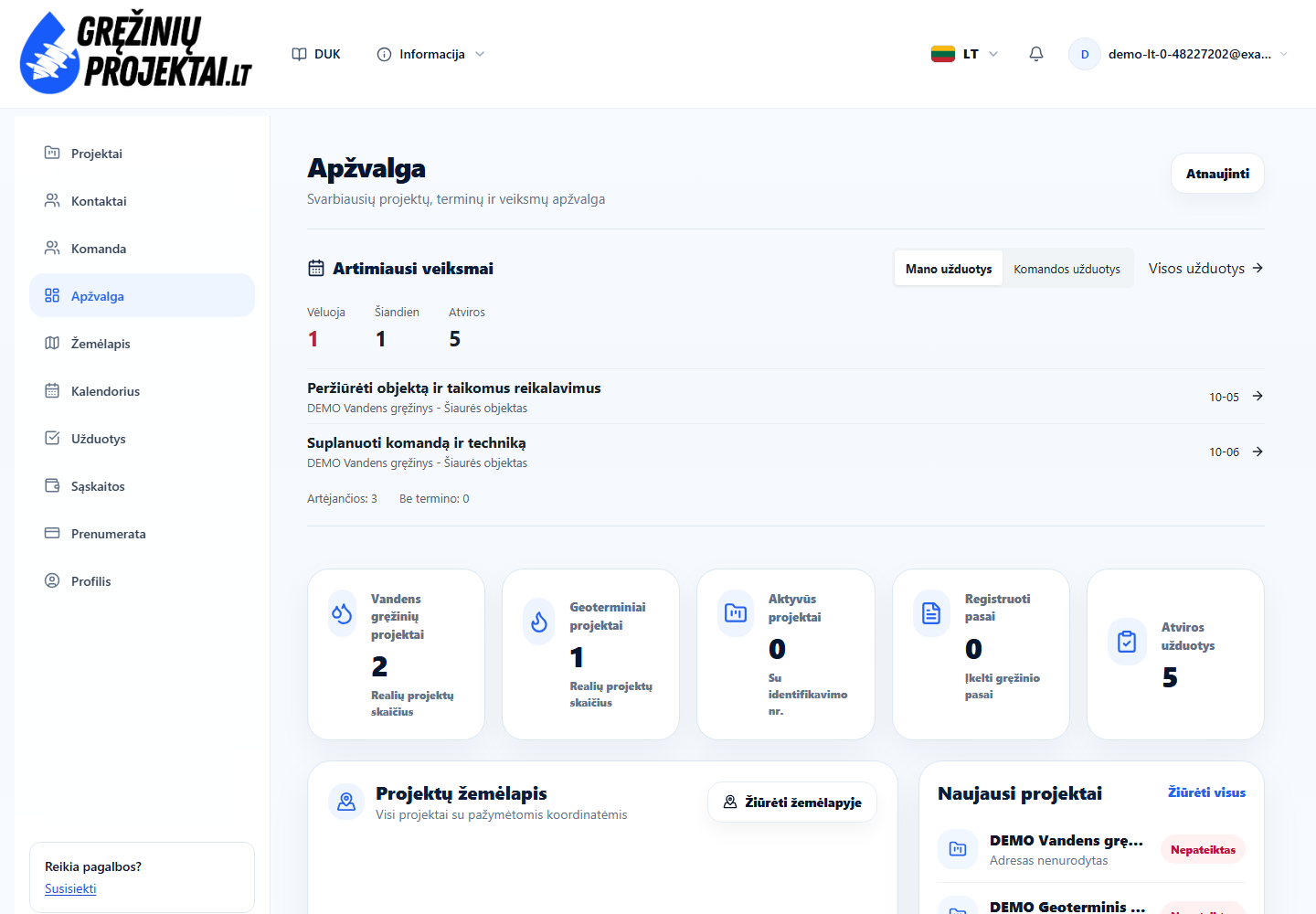Click the Gręžinių Projektai logo
1316x914 pixels.
point(135,53)
